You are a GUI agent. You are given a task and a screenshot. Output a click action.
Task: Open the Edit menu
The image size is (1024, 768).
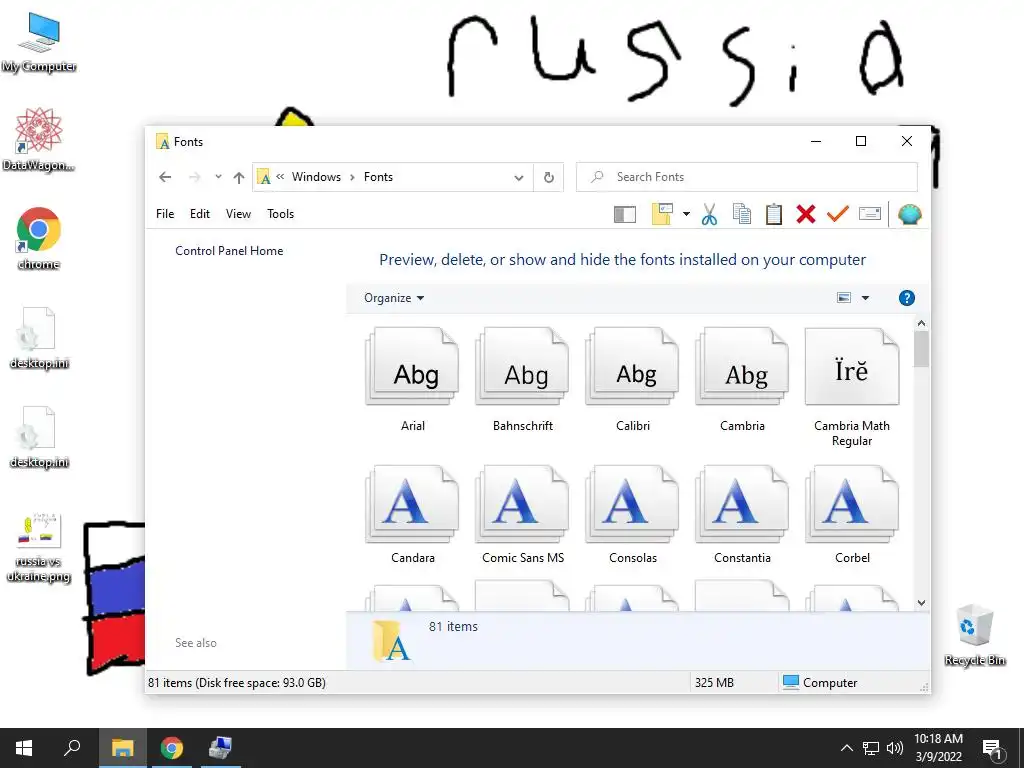(200, 214)
